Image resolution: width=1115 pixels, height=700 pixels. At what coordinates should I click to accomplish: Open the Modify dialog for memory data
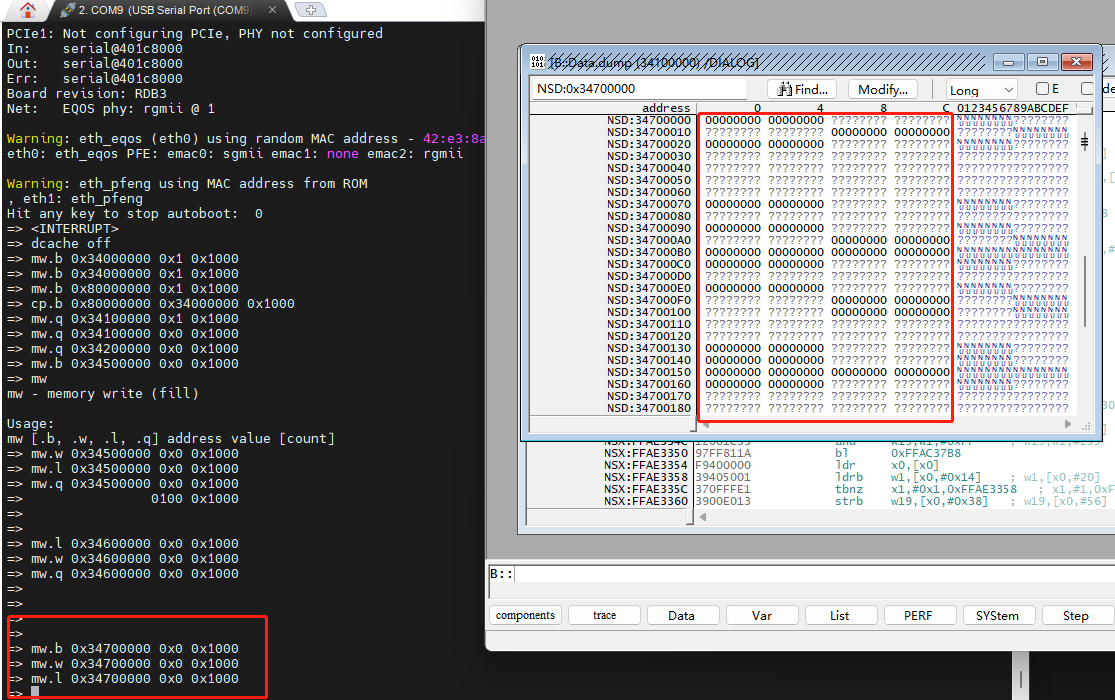coord(885,89)
